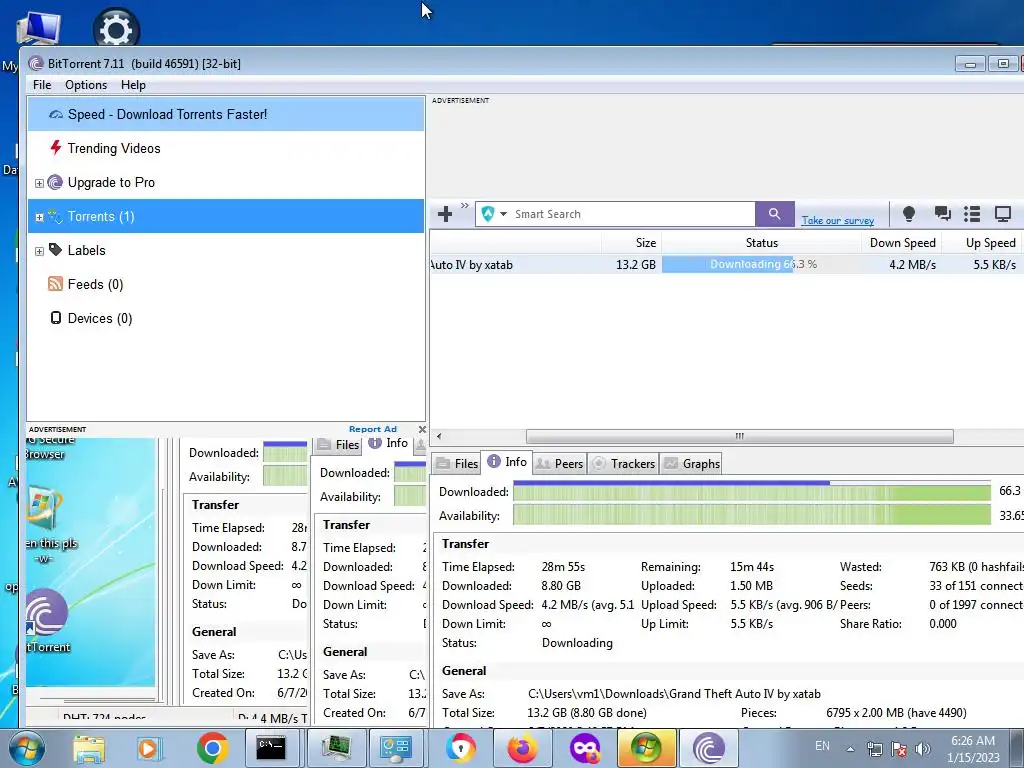Open the Windows Start button

25,748
